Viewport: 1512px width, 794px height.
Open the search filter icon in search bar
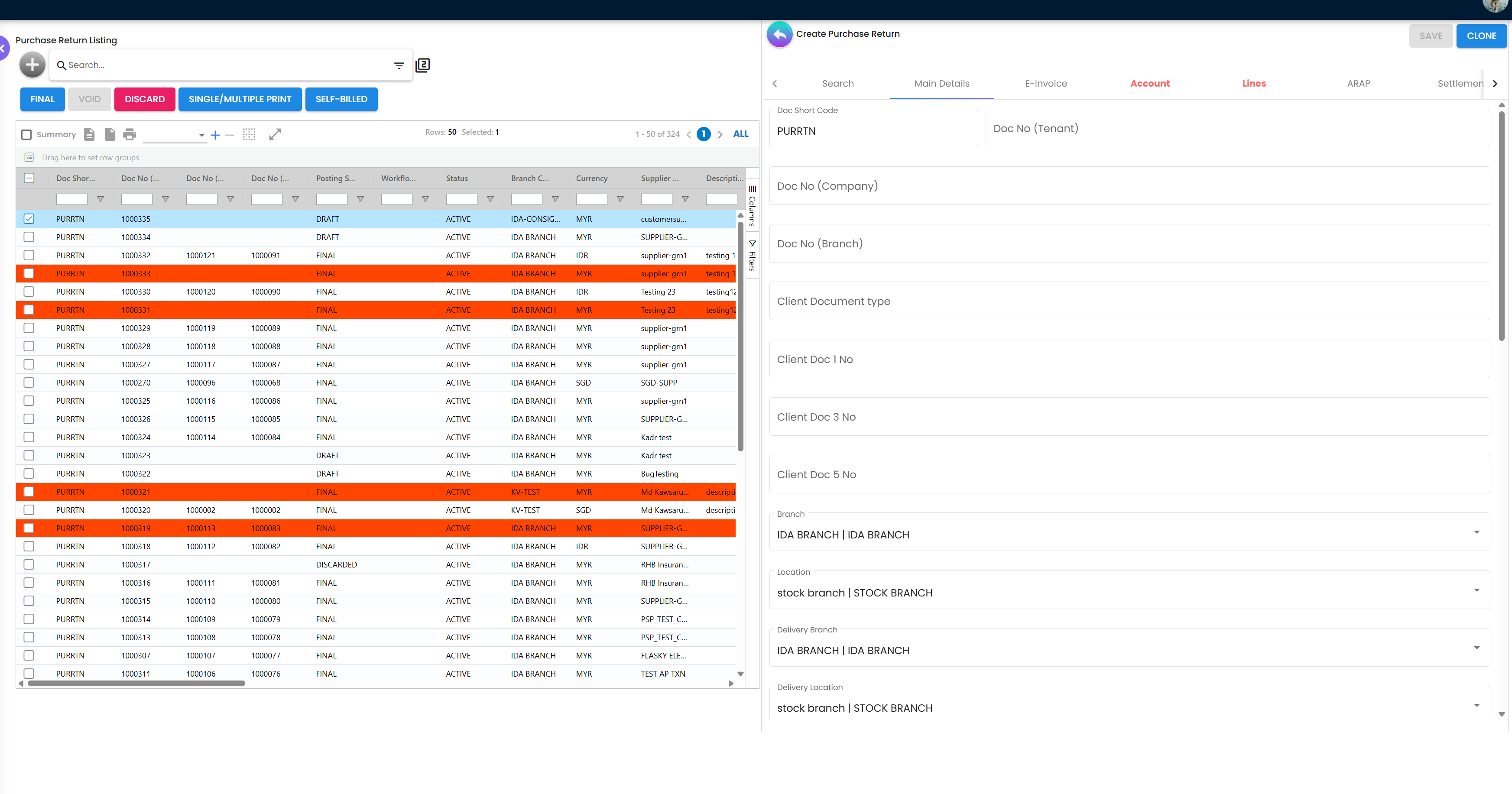pos(399,65)
